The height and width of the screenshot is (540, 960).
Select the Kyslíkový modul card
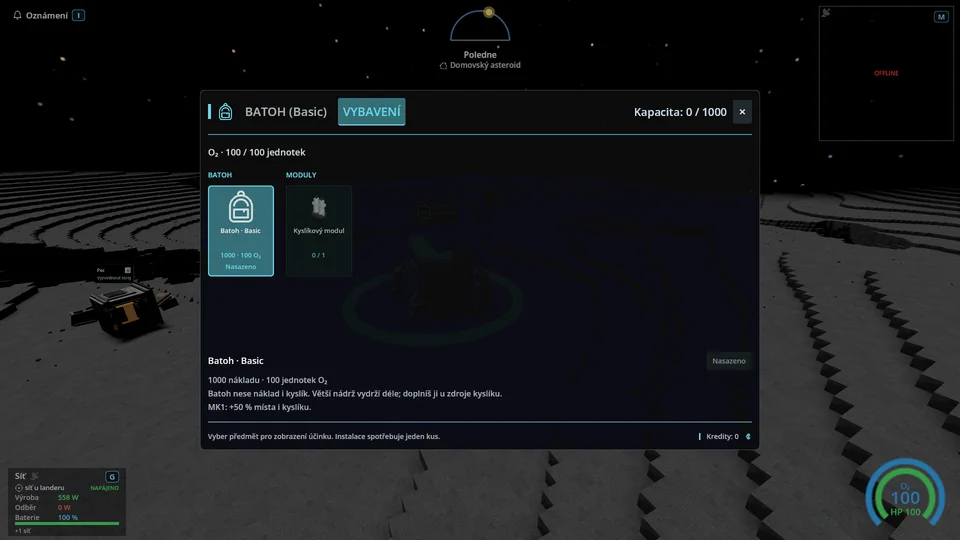(x=318, y=231)
